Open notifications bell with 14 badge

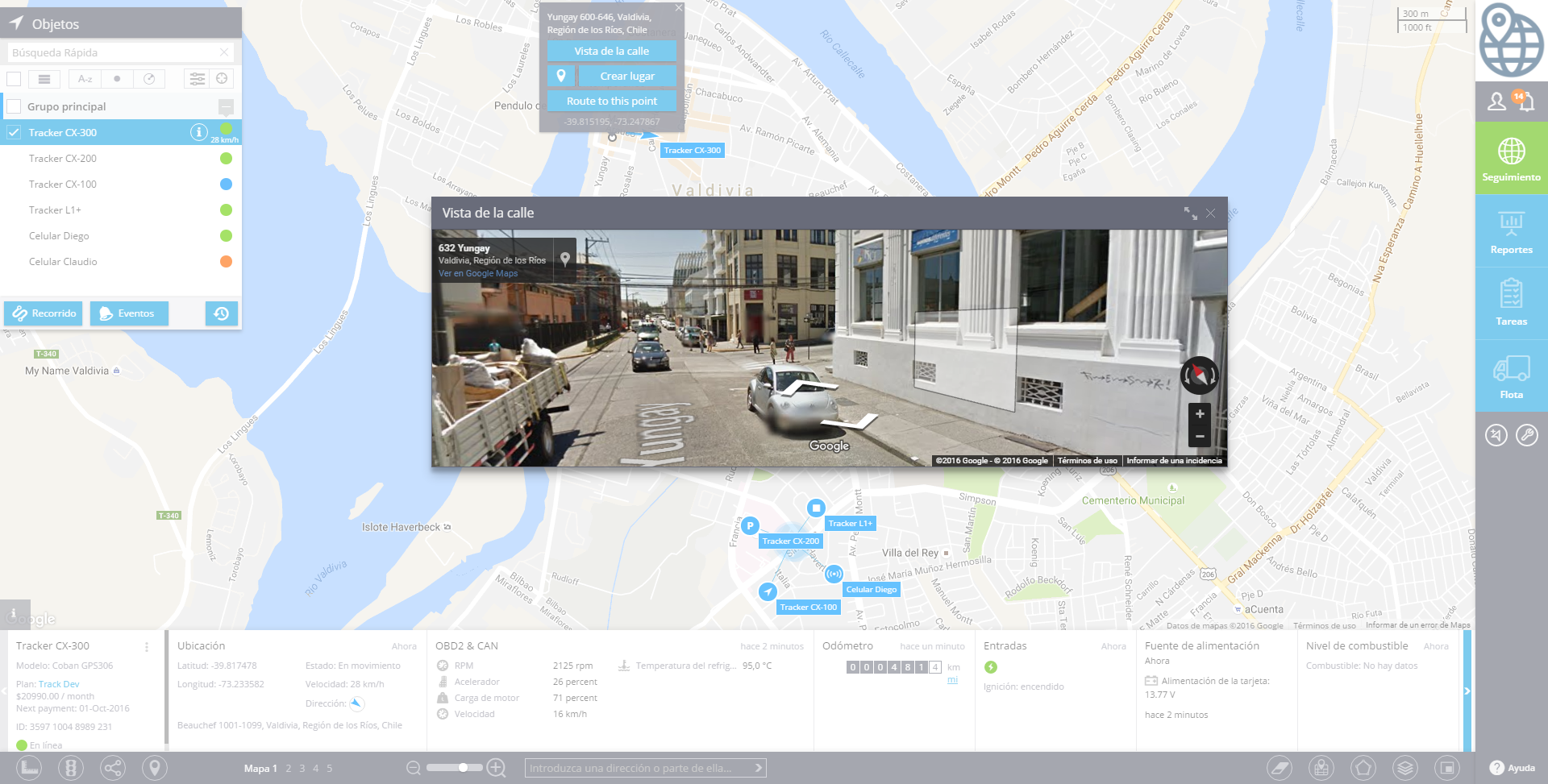tap(1525, 102)
